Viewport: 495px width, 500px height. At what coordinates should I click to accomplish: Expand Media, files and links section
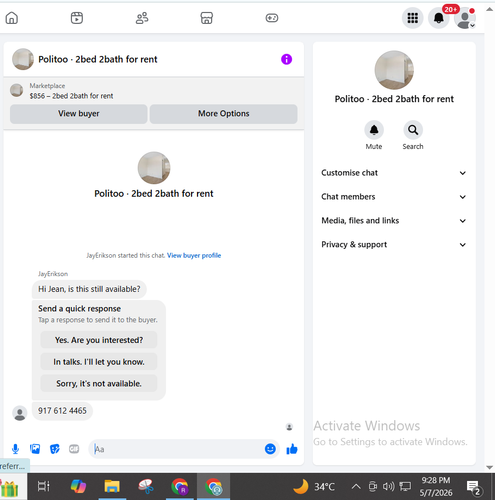point(394,221)
